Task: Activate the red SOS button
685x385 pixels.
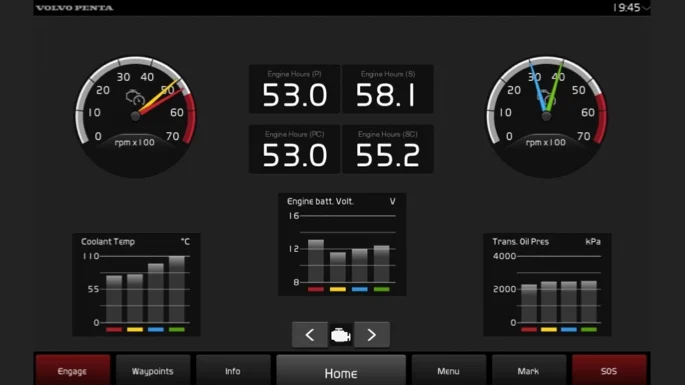Action: 609,371
